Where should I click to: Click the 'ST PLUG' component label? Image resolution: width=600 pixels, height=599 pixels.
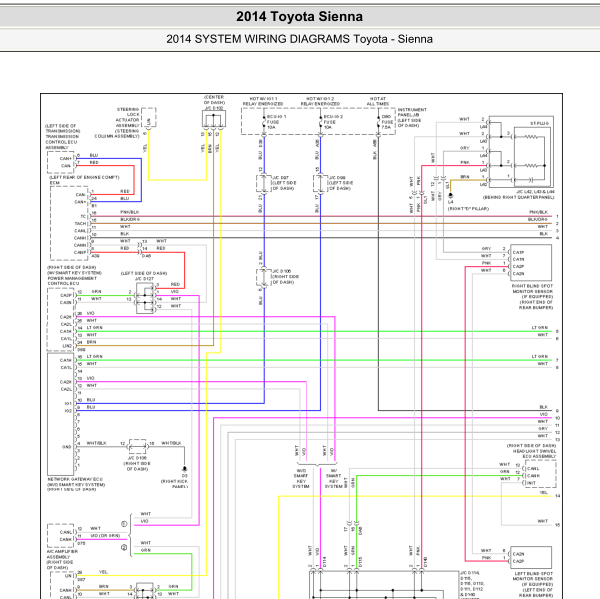pos(540,124)
